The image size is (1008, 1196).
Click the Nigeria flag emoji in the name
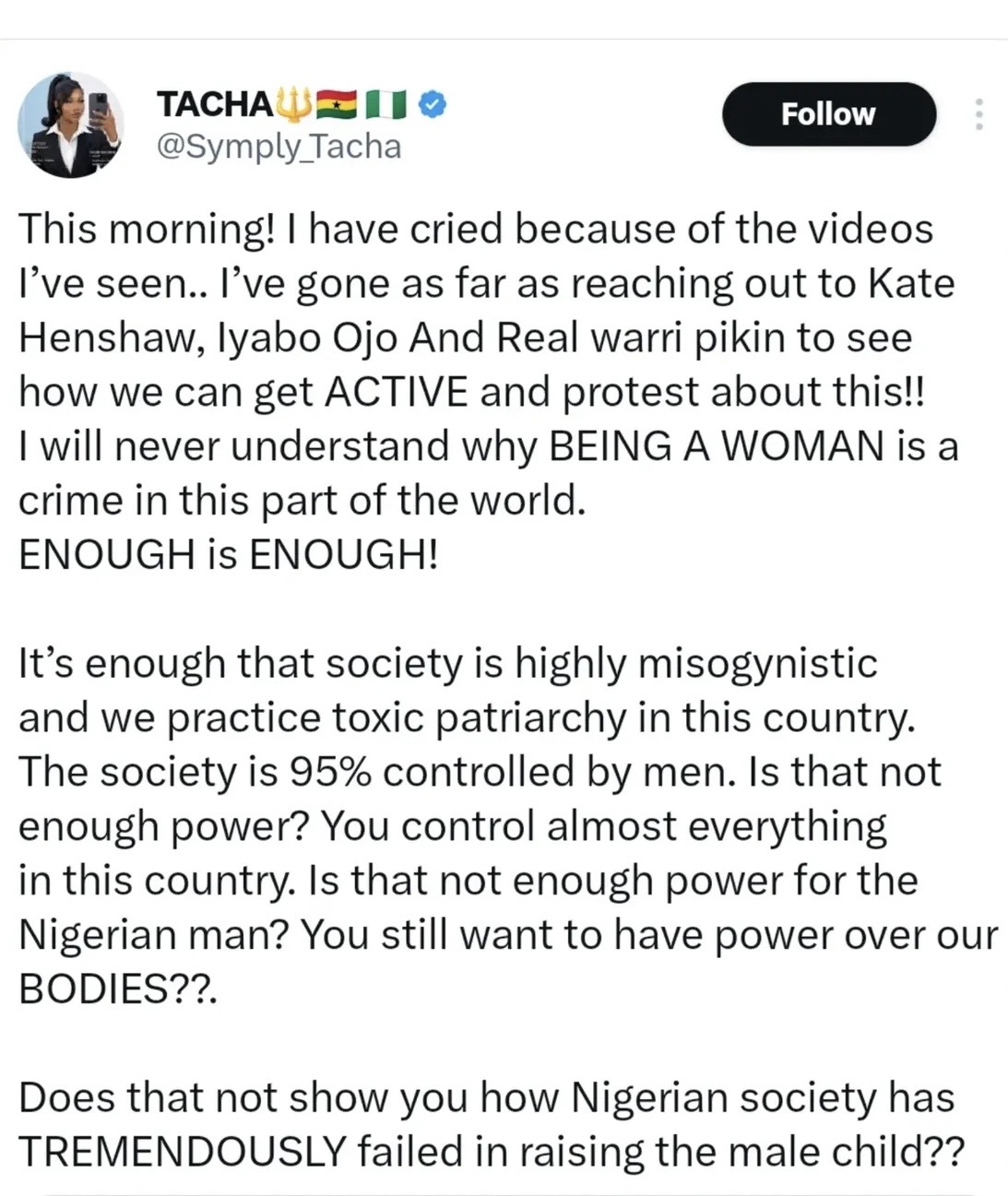(385, 104)
